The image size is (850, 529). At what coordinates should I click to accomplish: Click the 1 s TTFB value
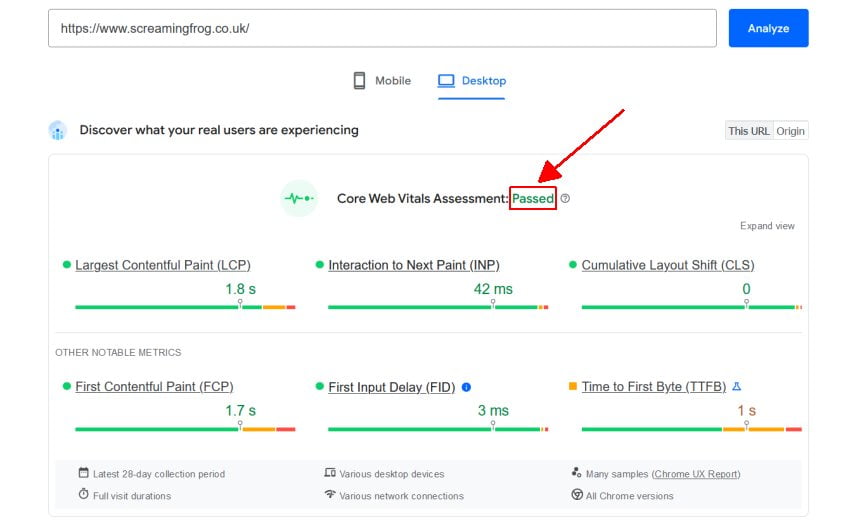(746, 410)
